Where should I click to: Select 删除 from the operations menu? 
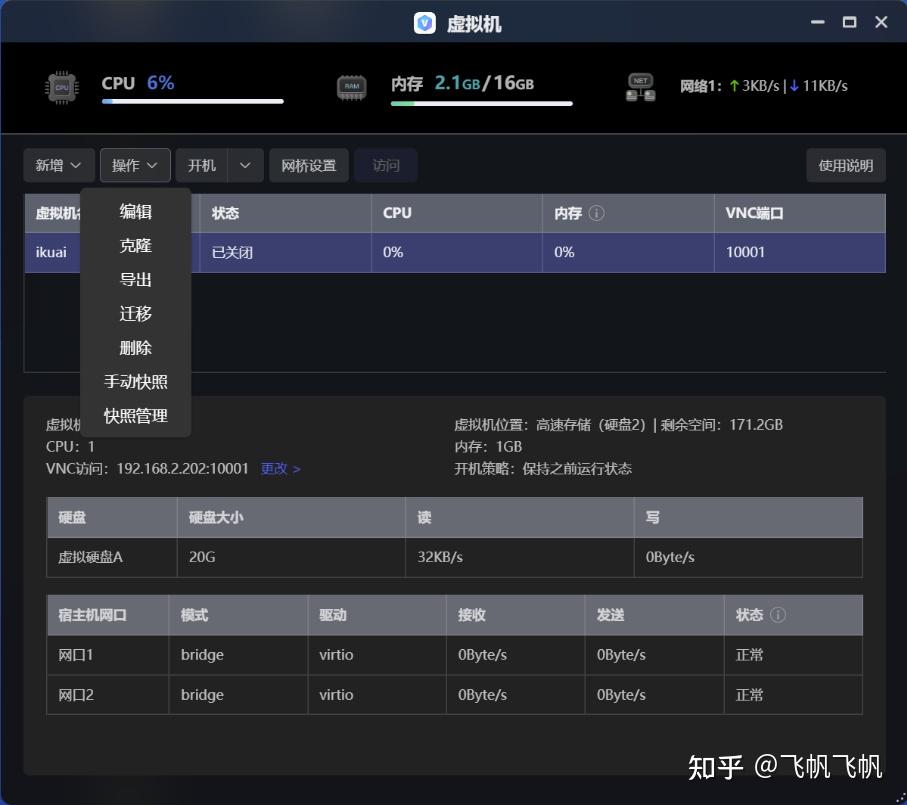135,347
